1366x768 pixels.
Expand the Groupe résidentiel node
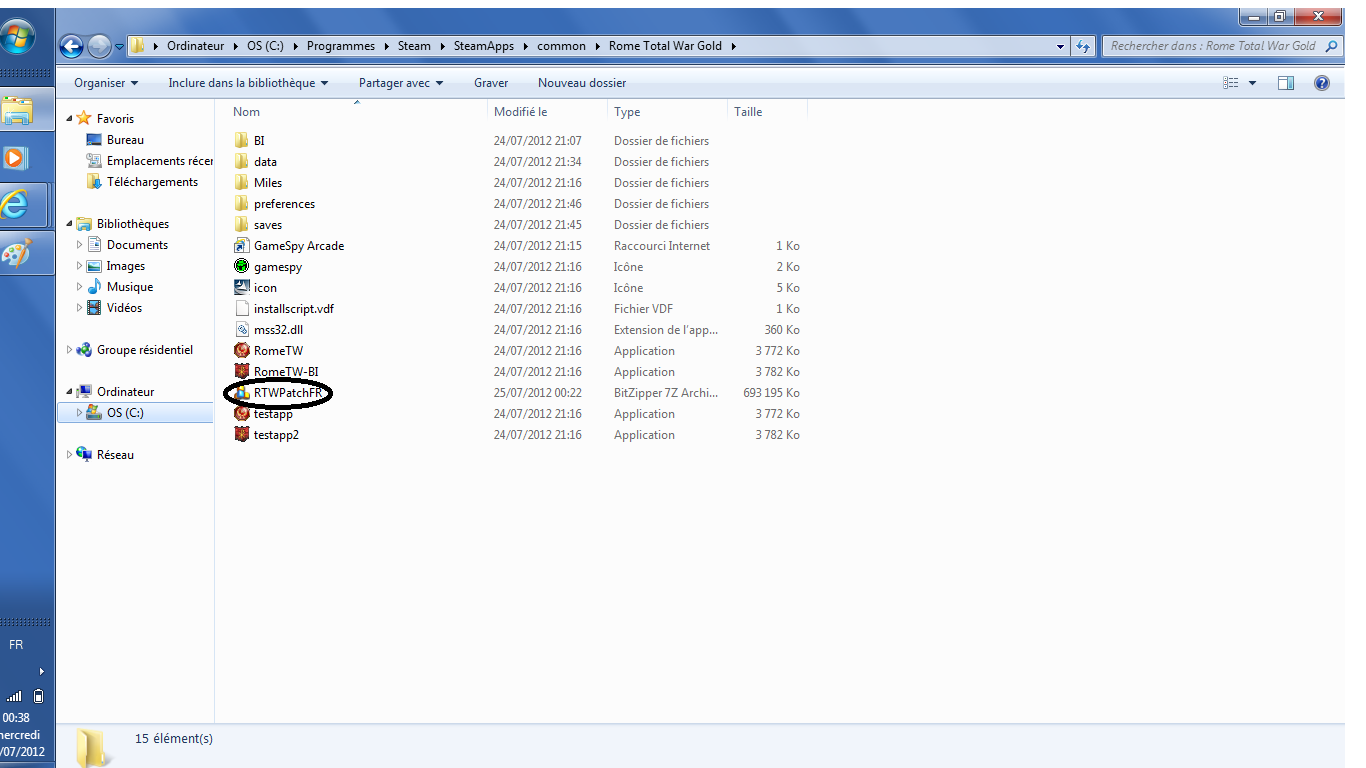tap(70, 350)
